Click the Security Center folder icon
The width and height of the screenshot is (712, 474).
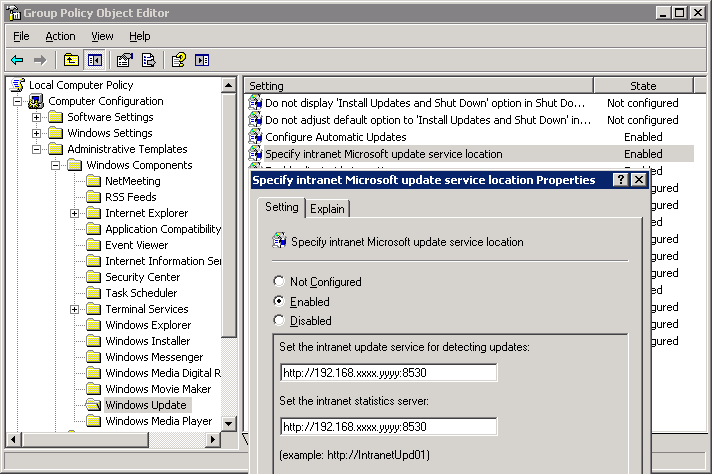tap(94, 277)
